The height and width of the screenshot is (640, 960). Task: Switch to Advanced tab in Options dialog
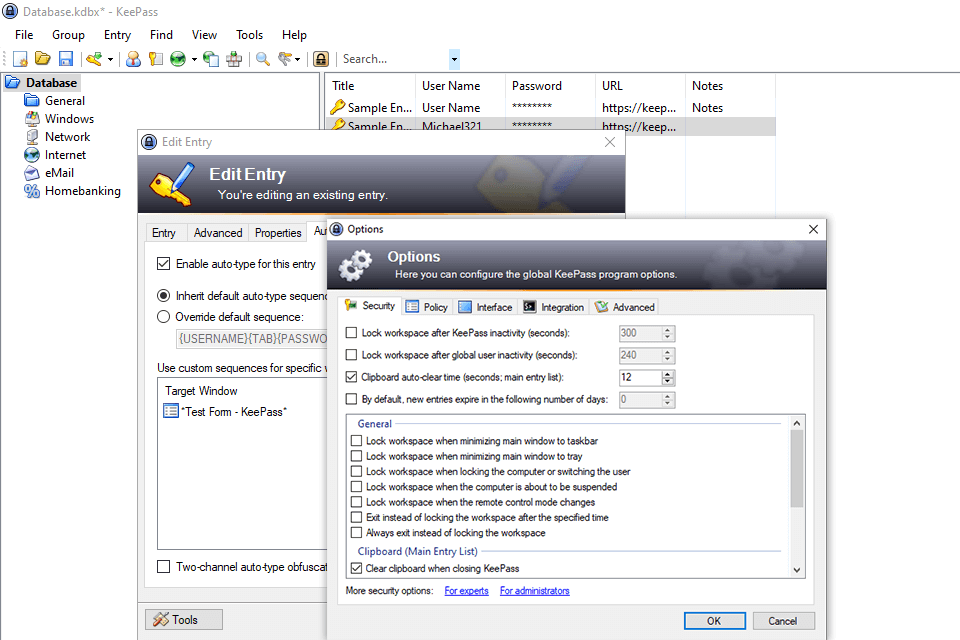click(624, 307)
